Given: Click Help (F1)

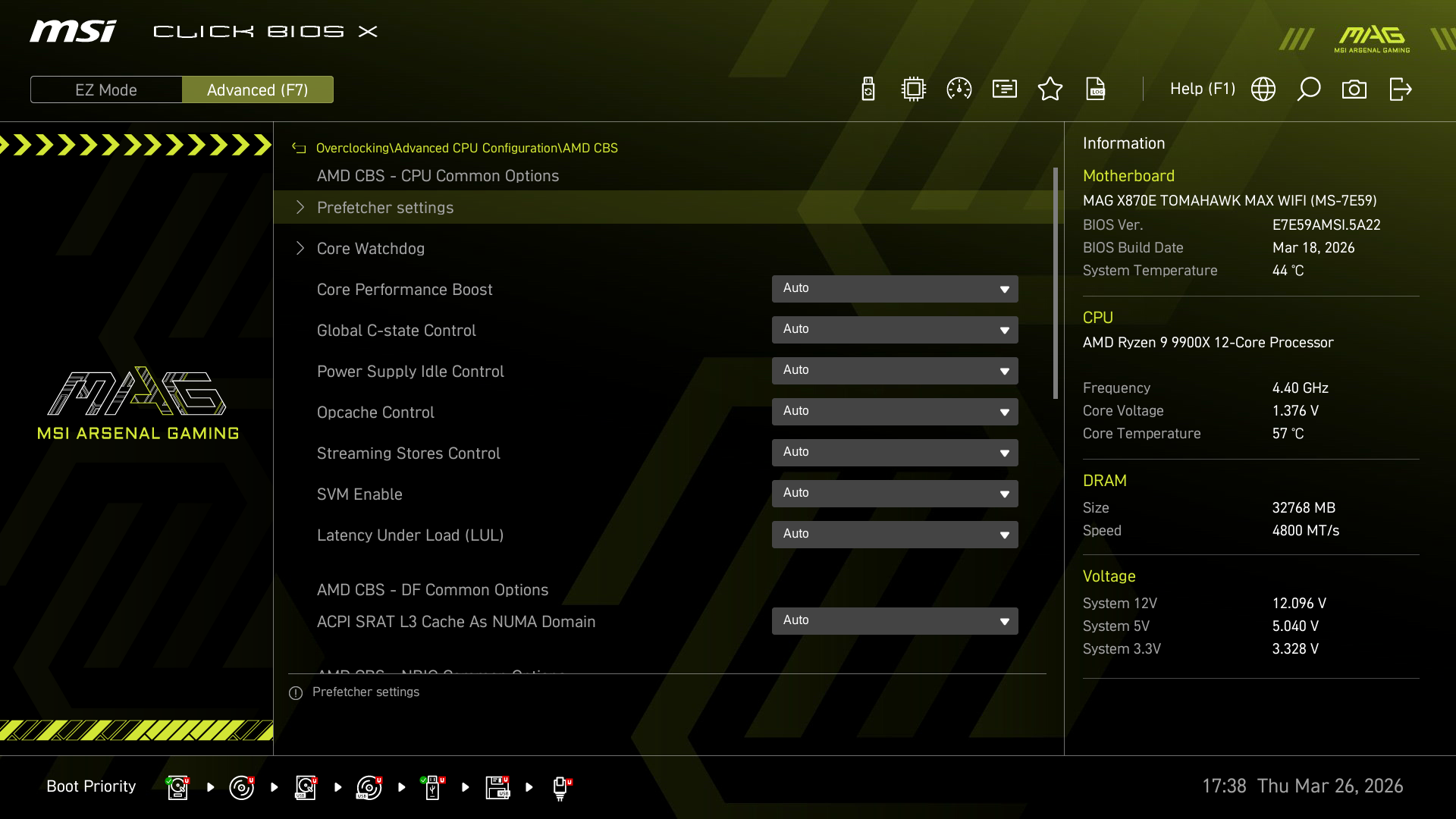Looking at the screenshot, I should (x=1202, y=89).
